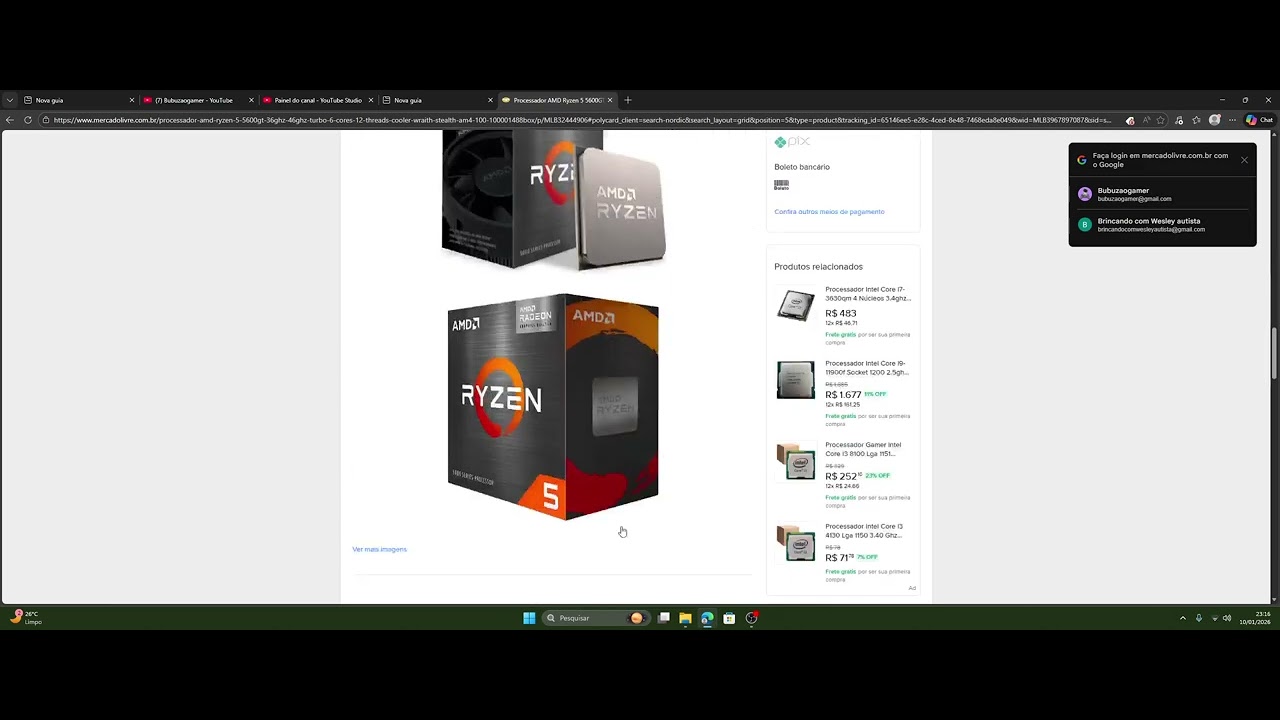This screenshot has height=720, width=1280.
Task: Open the weather widget showing 26°C
Action: 25,618
